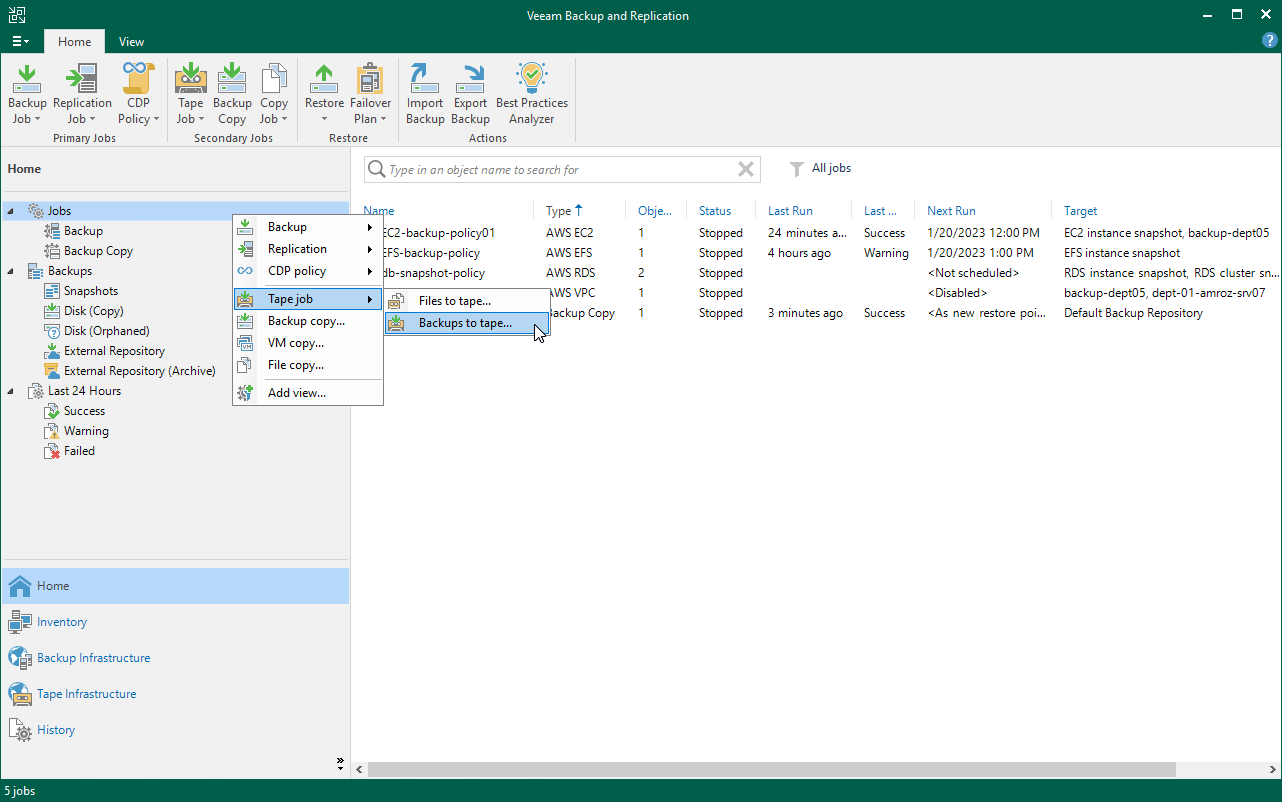This screenshot has height=802, width=1282.
Task: Click the AWS VPC type cell
Action: [573, 293]
